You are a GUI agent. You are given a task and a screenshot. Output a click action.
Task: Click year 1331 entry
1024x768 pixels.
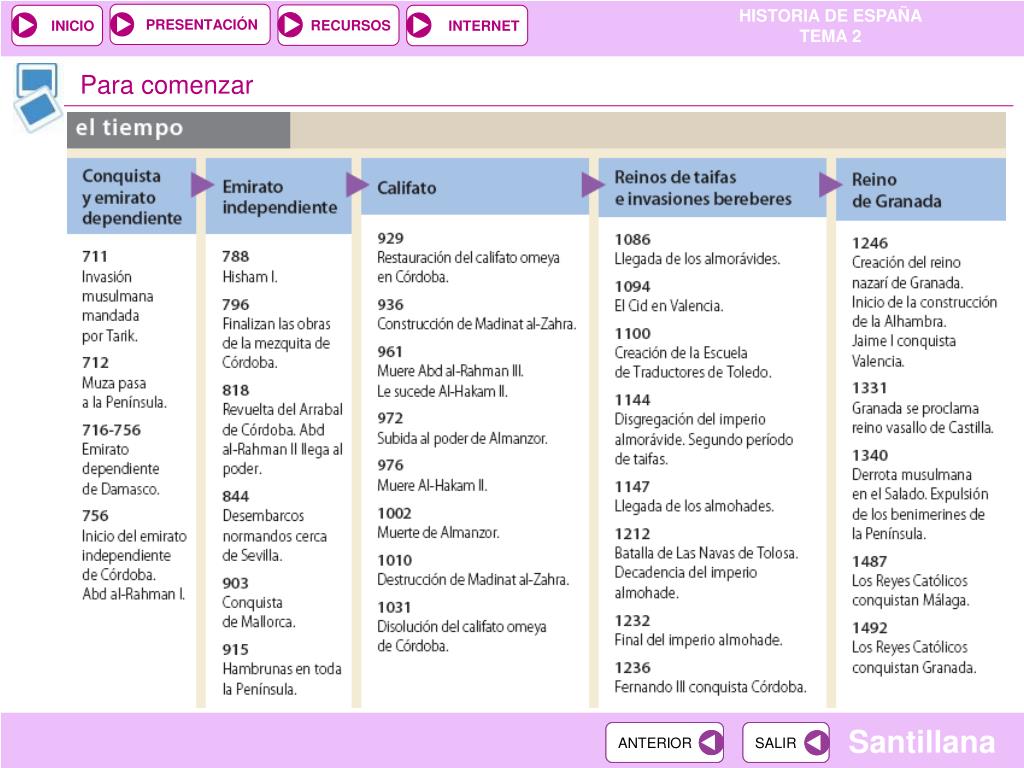(923, 408)
